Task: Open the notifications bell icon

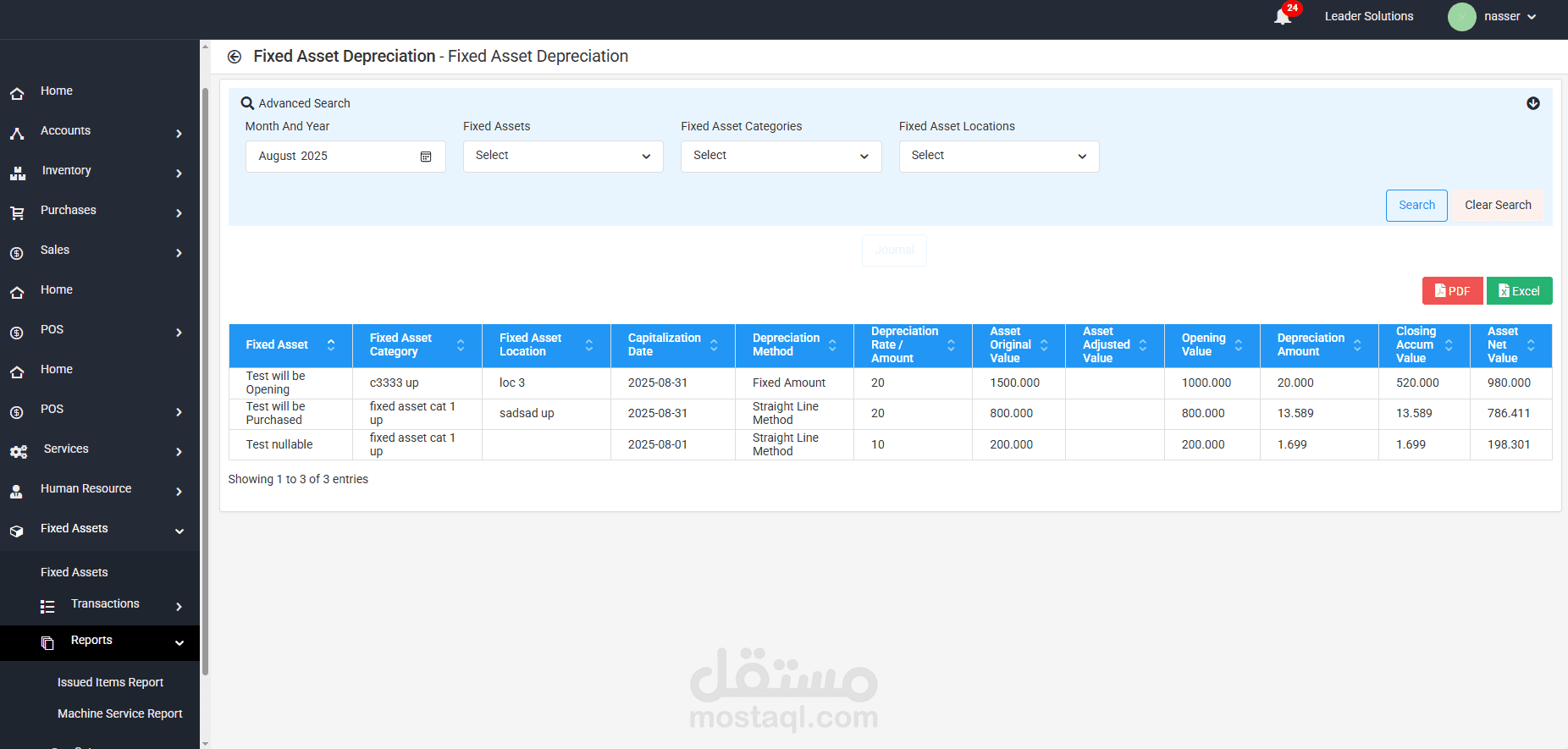Action: coord(1283,17)
